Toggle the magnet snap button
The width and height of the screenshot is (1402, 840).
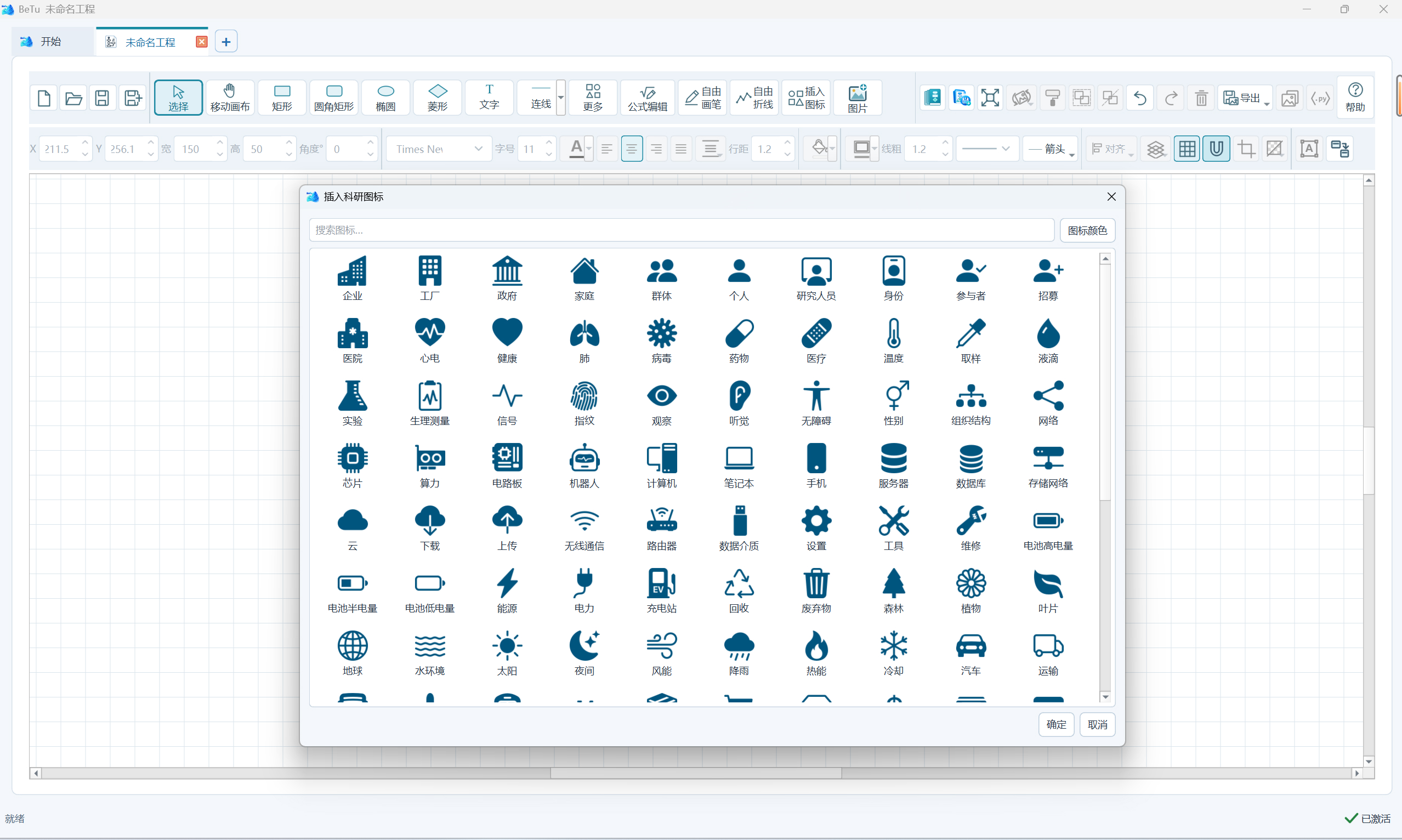tap(1216, 149)
